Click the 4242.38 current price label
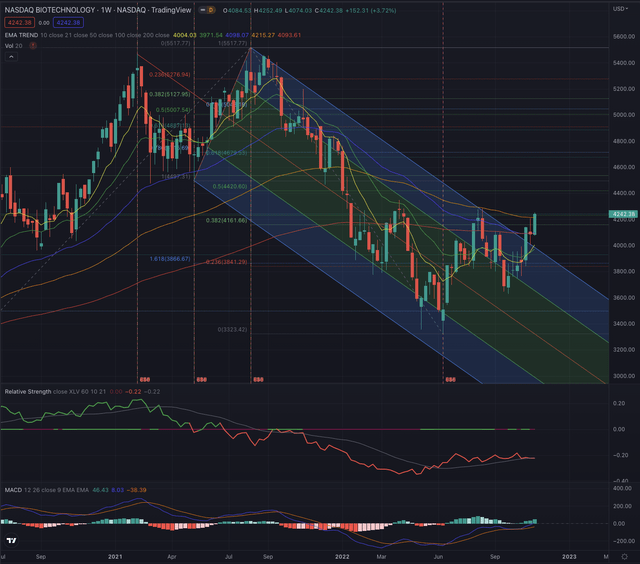 tap(623, 214)
